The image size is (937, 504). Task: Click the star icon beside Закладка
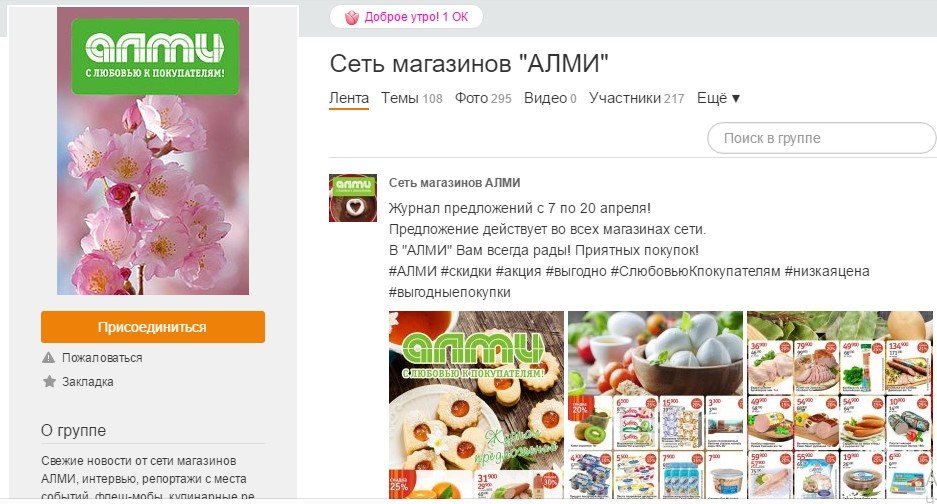49,381
